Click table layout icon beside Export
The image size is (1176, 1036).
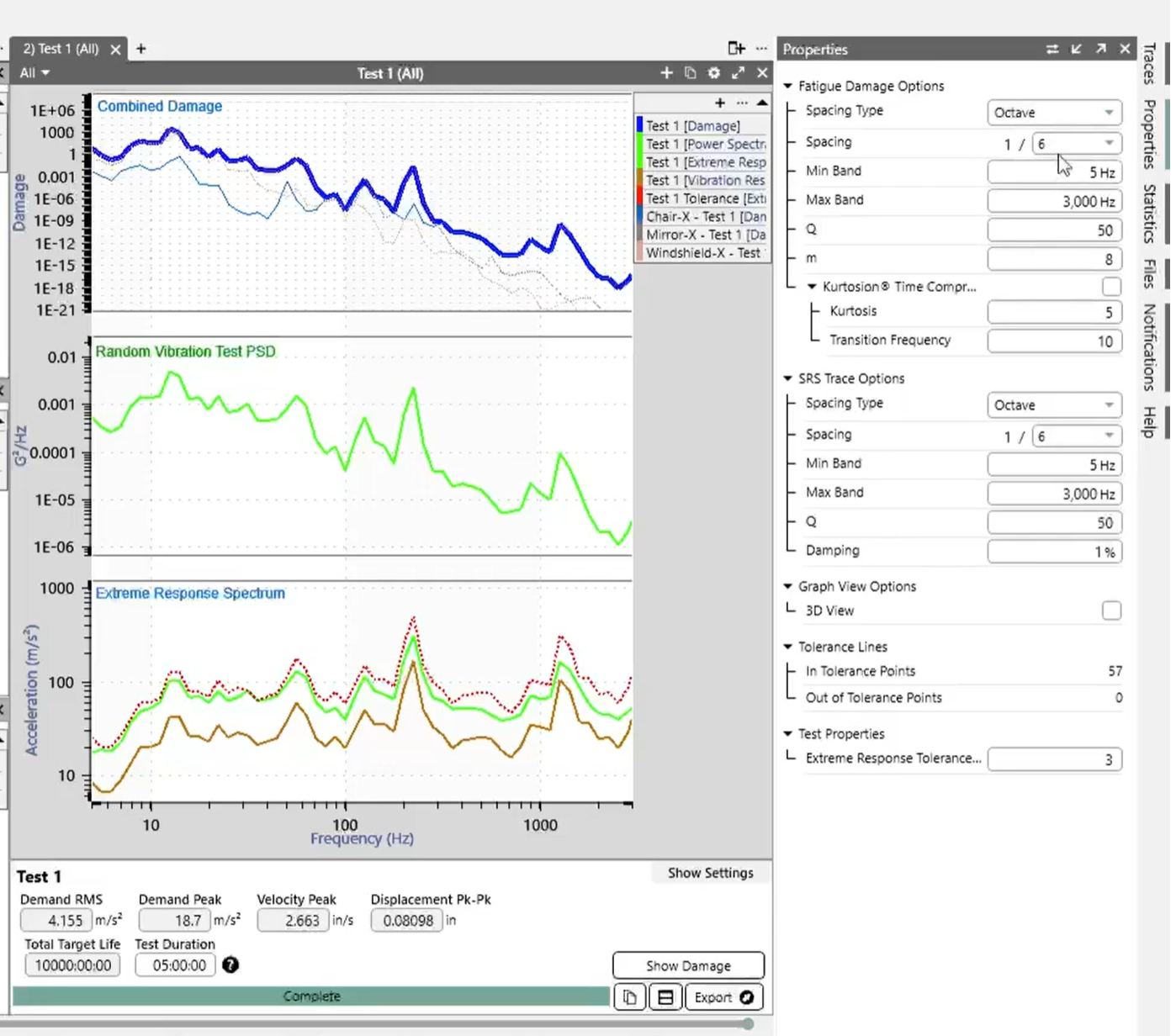665,997
